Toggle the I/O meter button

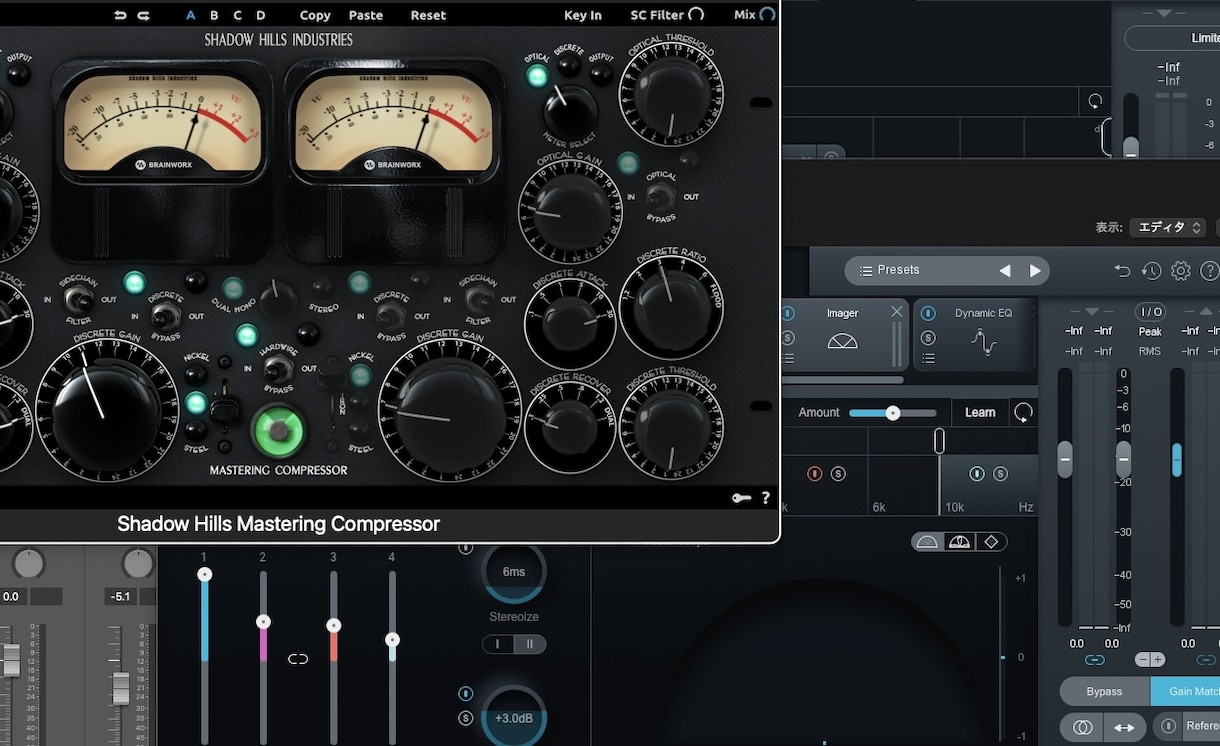(x=1150, y=312)
